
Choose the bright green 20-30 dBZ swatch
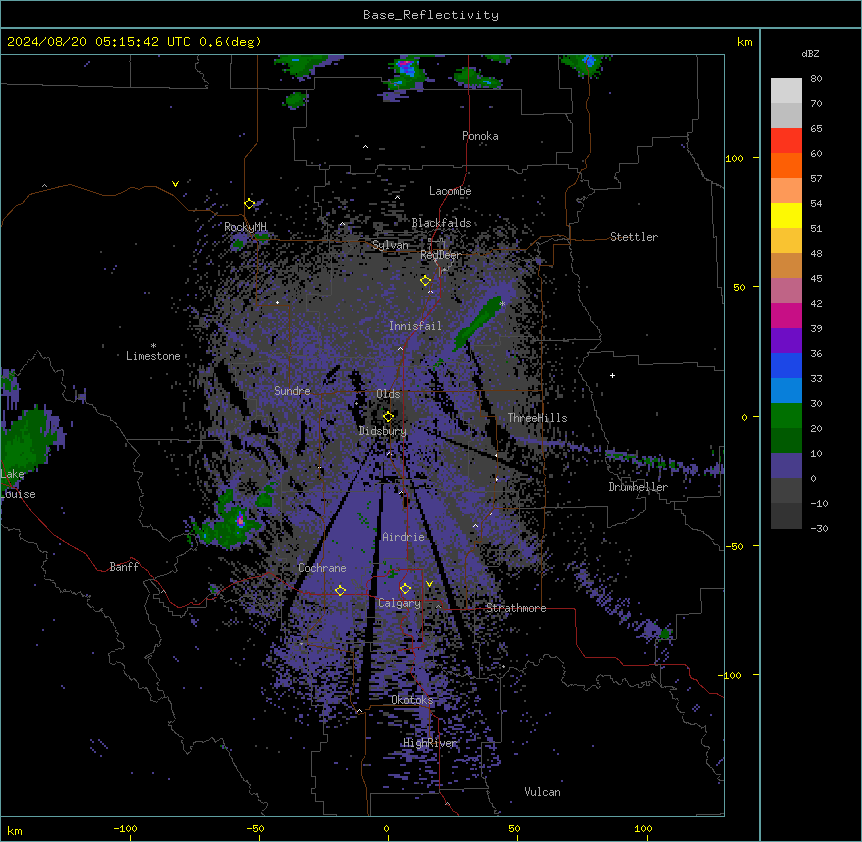click(786, 416)
